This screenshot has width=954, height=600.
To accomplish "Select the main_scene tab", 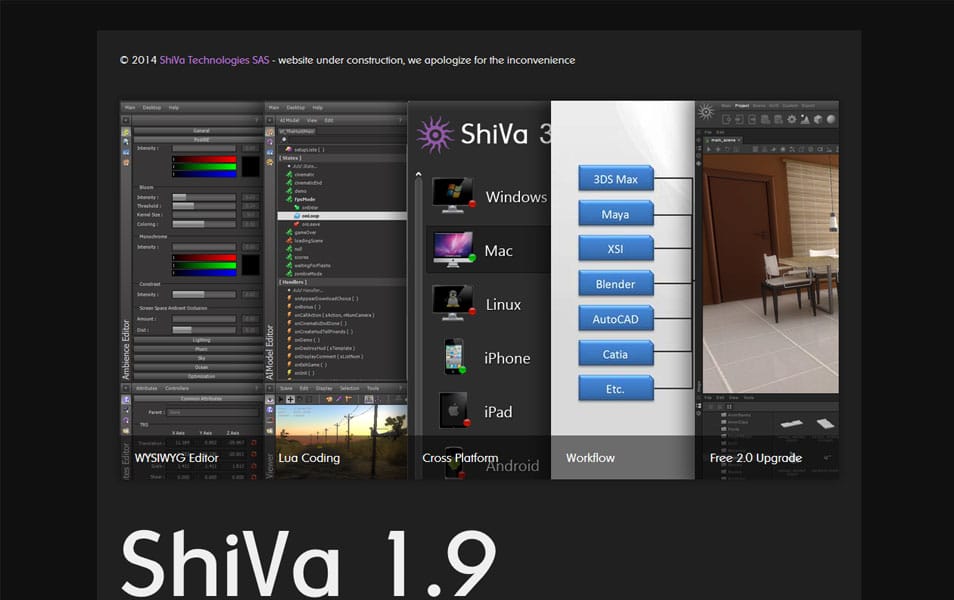I will [x=724, y=140].
